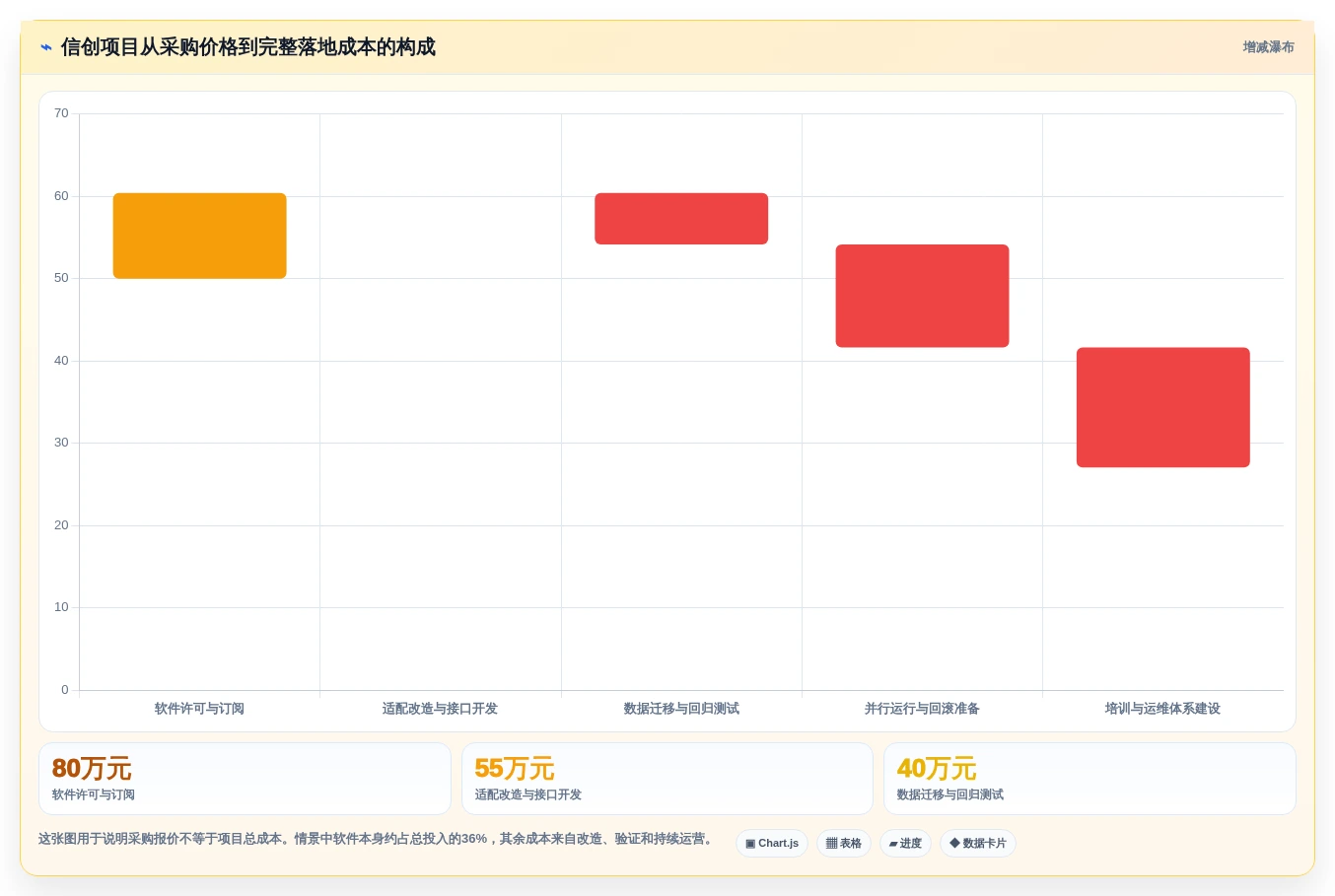Click the chart title 信创项目从采购价格到完整落地成本的构成

coord(248,47)
